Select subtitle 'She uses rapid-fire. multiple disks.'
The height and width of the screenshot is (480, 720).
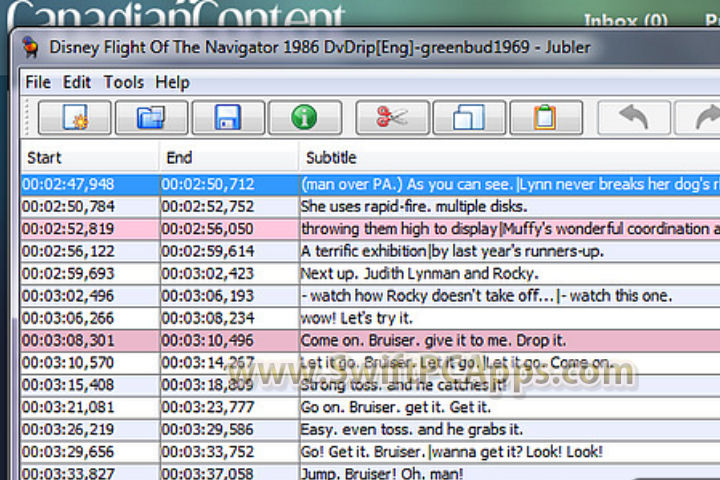point(414,206)
